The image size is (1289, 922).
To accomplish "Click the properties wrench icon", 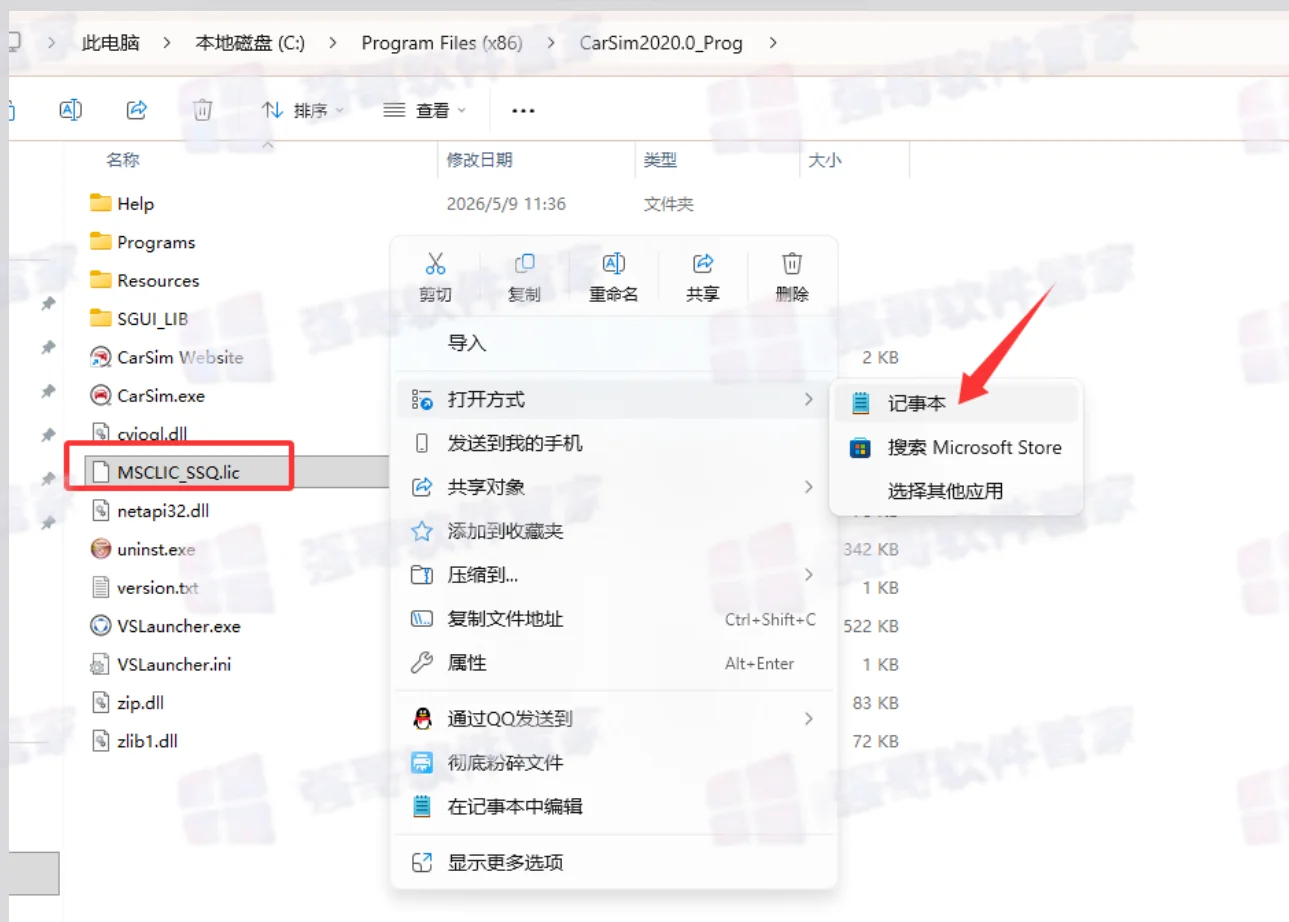I will pos(422,663).
